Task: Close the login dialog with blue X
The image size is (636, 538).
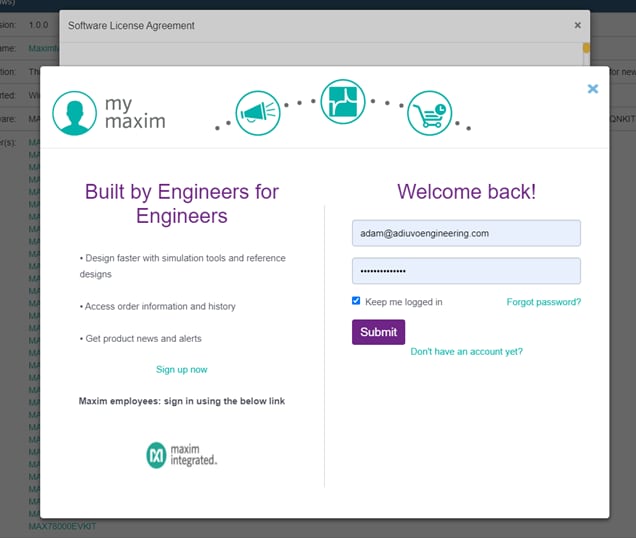Action: click(593, 89)
